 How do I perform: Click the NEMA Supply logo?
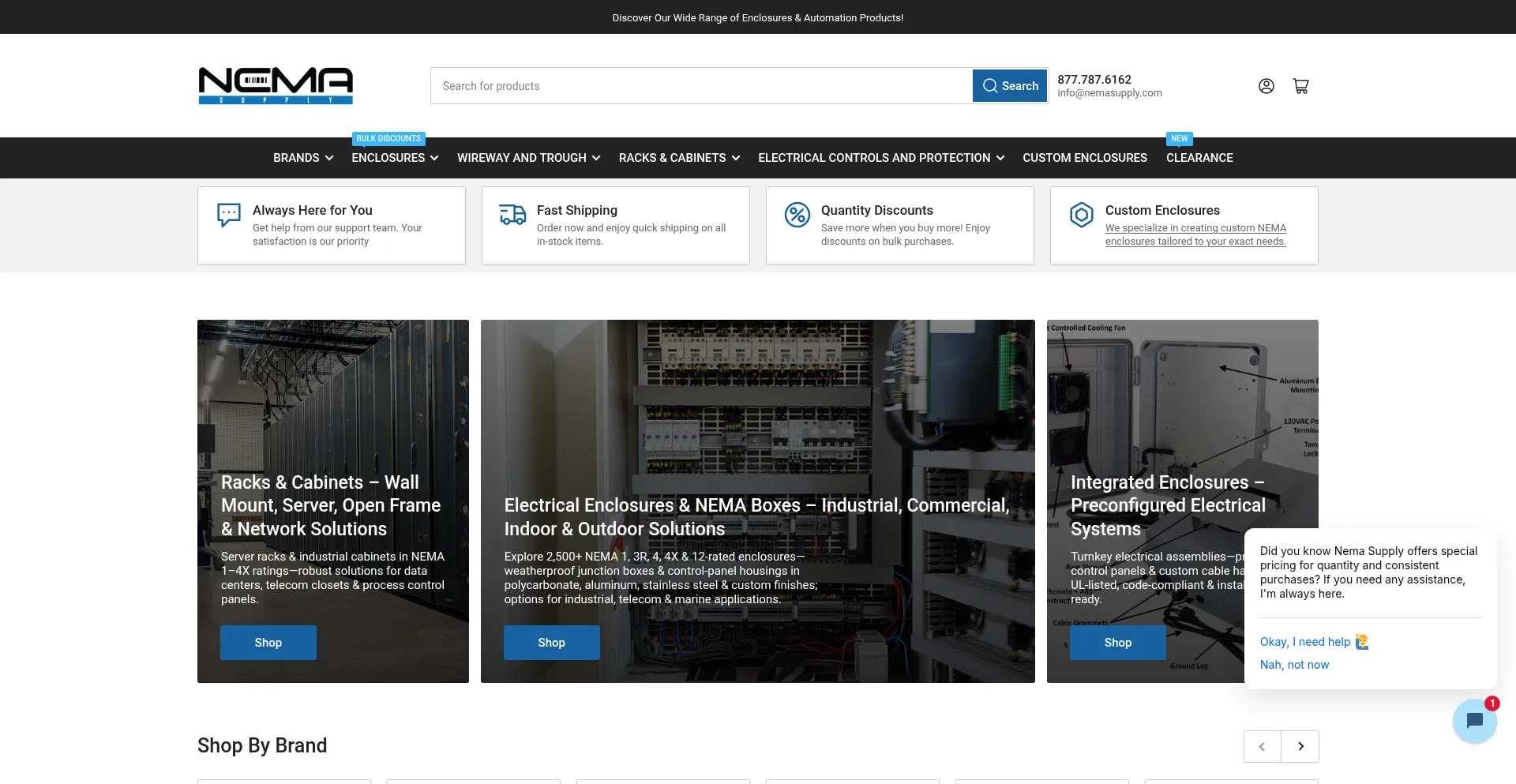point(276,85)
